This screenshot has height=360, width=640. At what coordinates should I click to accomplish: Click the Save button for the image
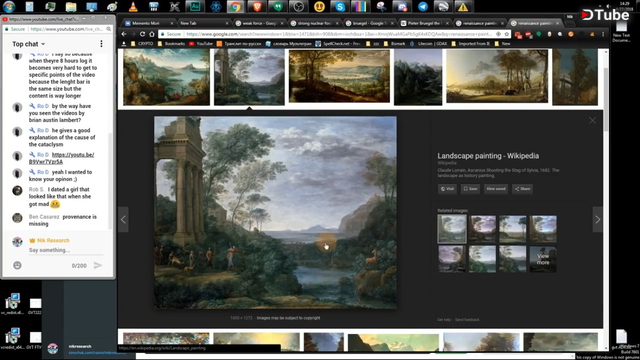[470, 189]
